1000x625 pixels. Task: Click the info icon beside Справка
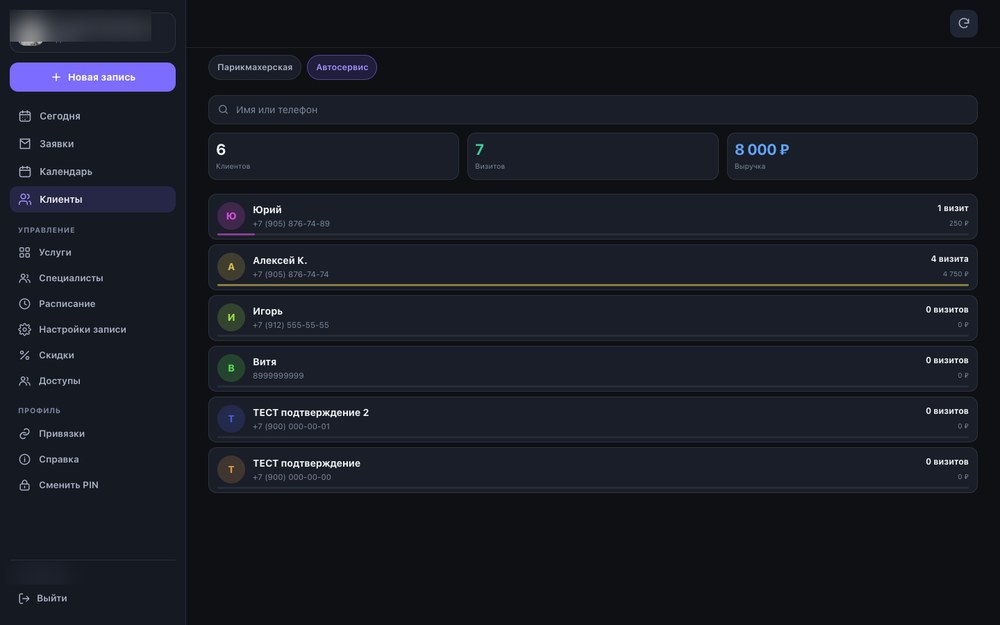24,459
